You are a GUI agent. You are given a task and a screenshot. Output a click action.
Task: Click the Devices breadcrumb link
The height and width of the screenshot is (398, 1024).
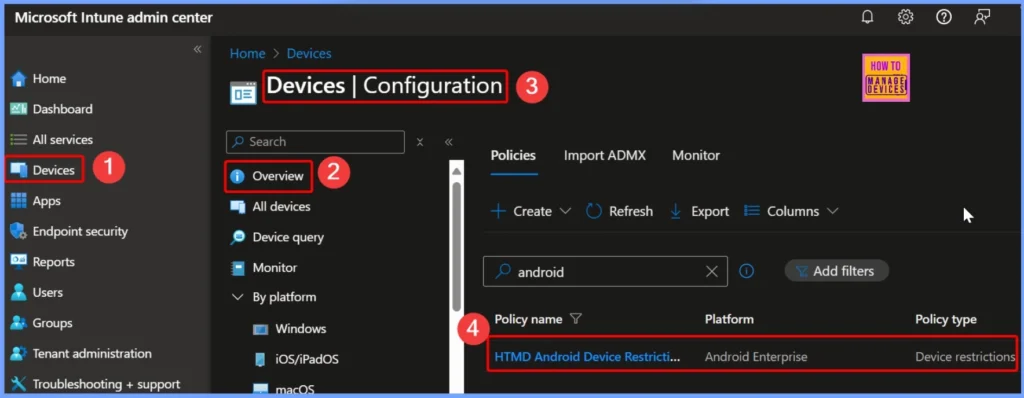tap(309, 54)
